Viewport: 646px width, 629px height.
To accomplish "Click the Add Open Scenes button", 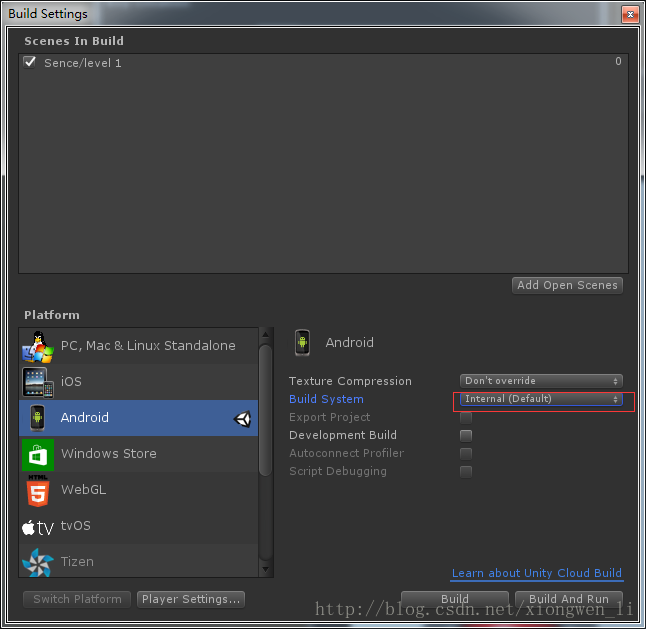I will click(x=567, y=285).
